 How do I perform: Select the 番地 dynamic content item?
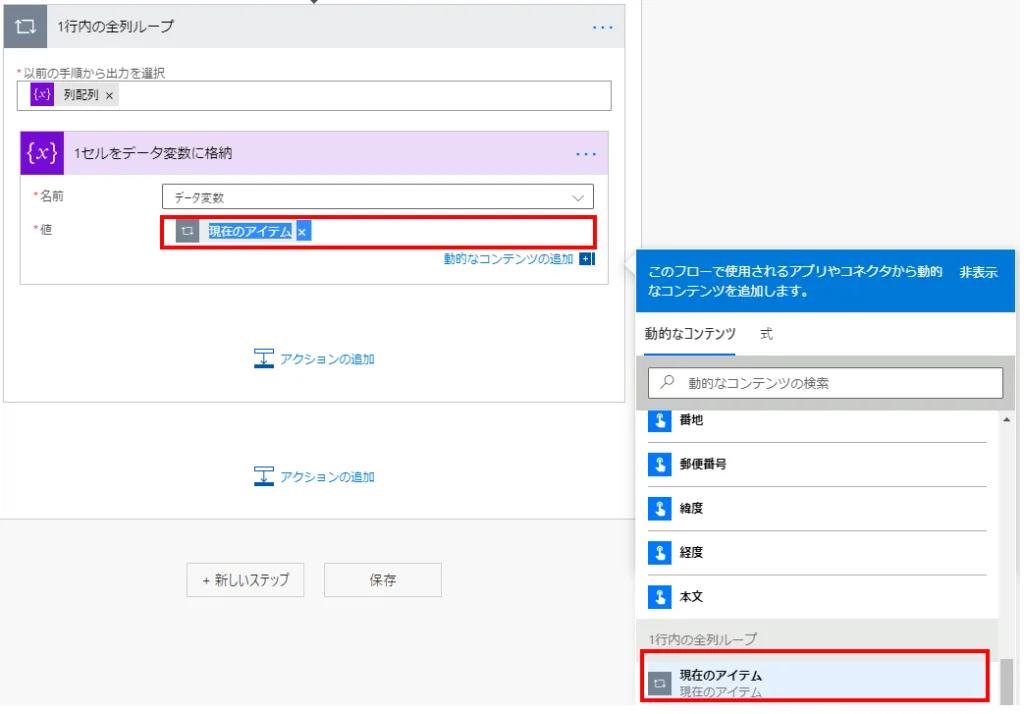[691, 421]
